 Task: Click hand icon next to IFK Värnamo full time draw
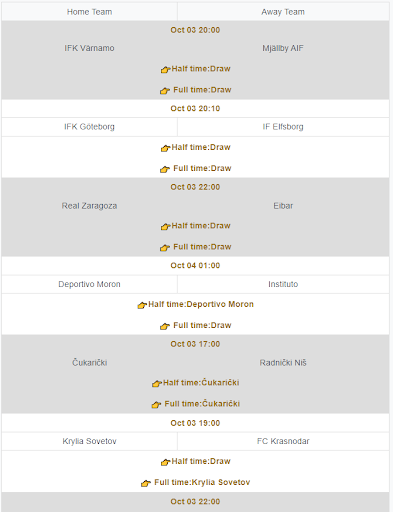(165, 91)
